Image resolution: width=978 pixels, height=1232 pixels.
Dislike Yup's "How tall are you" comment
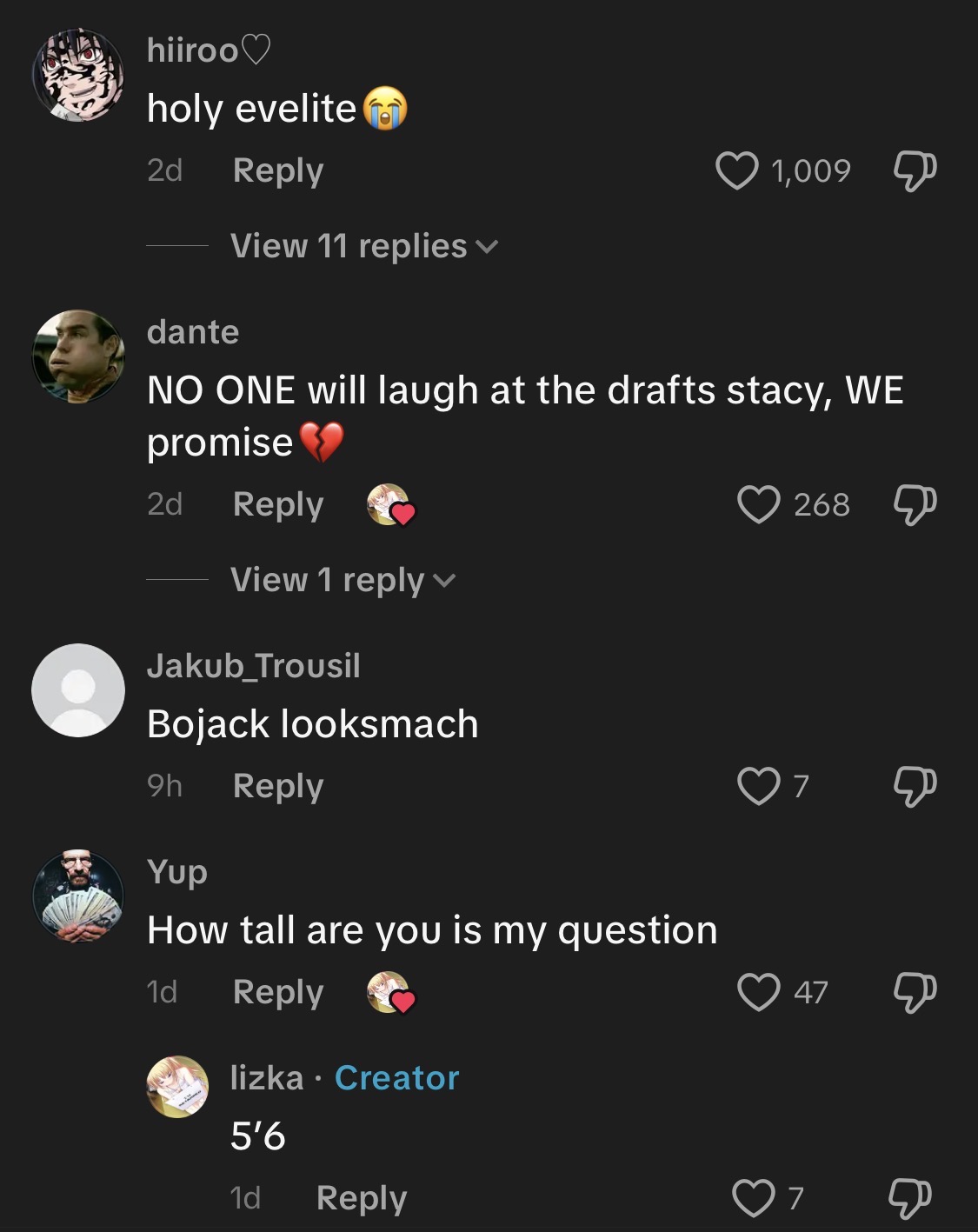tap(915, 992)
